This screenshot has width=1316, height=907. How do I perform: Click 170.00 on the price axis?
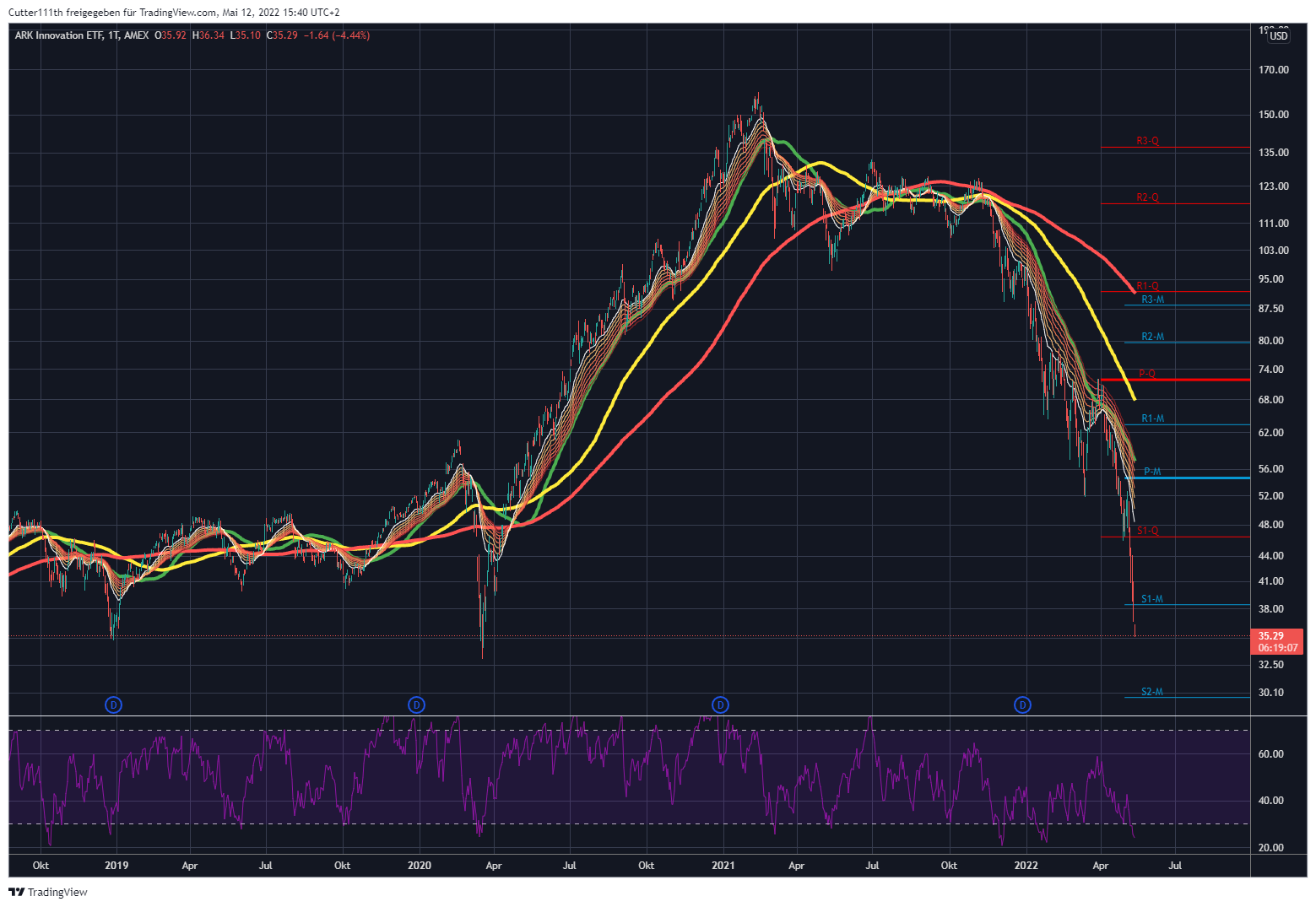(x=1274, y=70)
